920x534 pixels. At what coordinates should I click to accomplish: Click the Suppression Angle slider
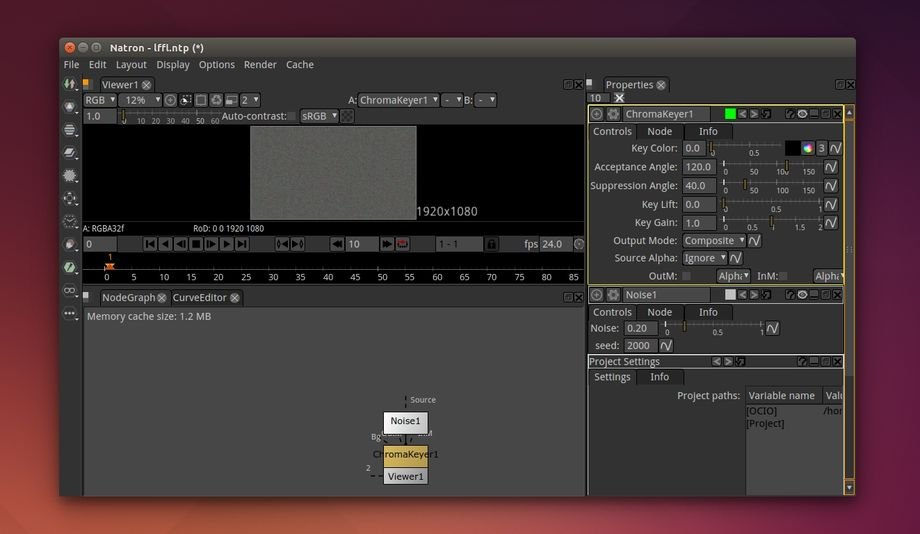click(770, 185)
